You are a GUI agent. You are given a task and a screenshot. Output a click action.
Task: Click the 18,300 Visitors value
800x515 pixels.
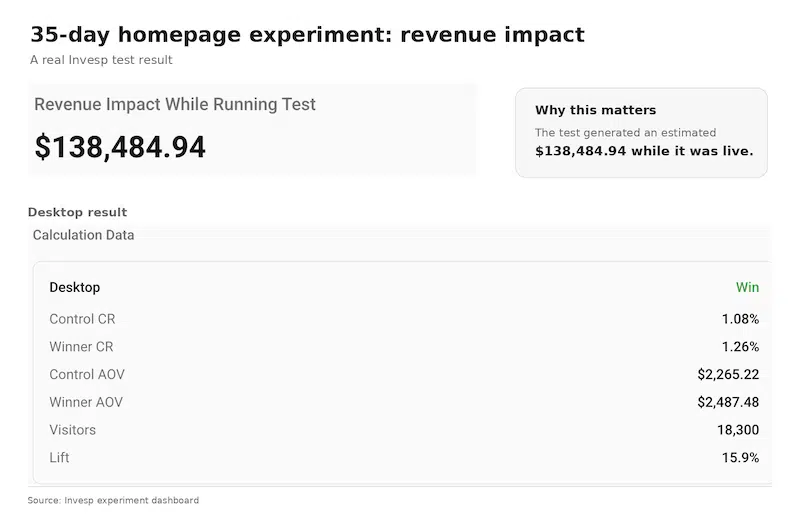coord(738,430)
